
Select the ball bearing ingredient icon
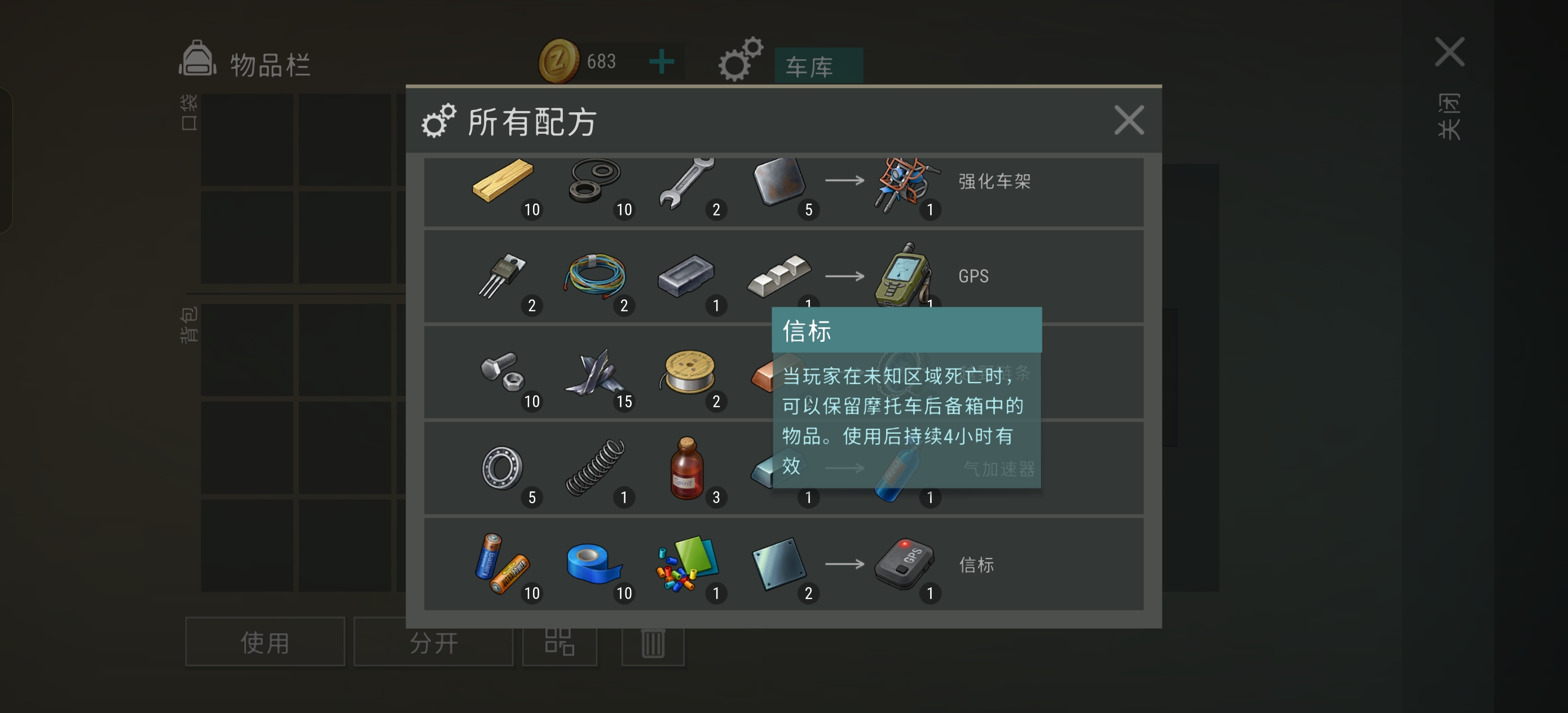[501, 468]
